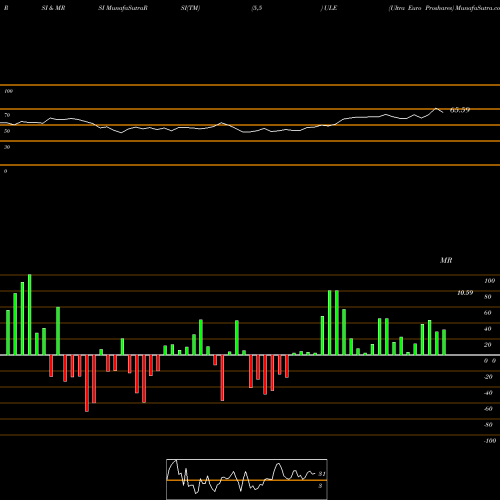Click the 'SI & MR' header text

pos(53,8)
